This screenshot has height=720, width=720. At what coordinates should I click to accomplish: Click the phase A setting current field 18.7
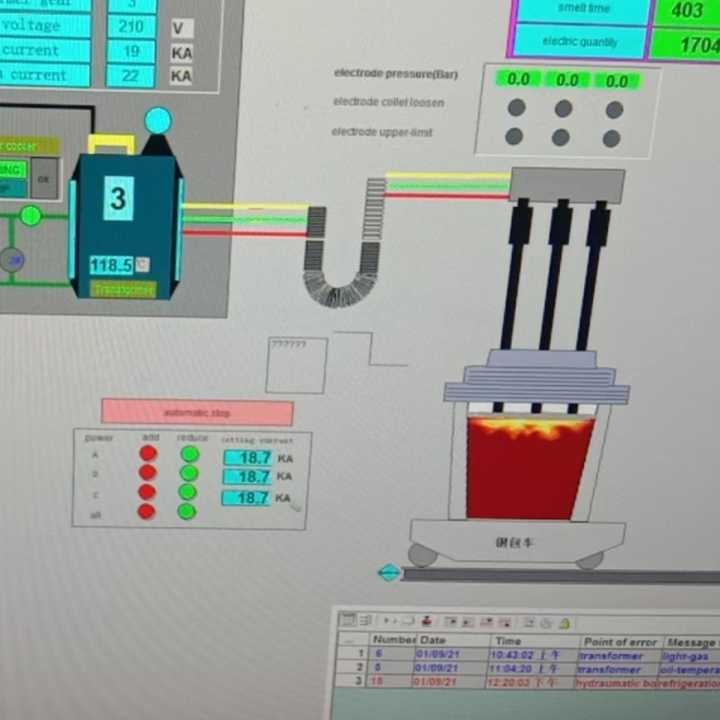pos(248,457)
